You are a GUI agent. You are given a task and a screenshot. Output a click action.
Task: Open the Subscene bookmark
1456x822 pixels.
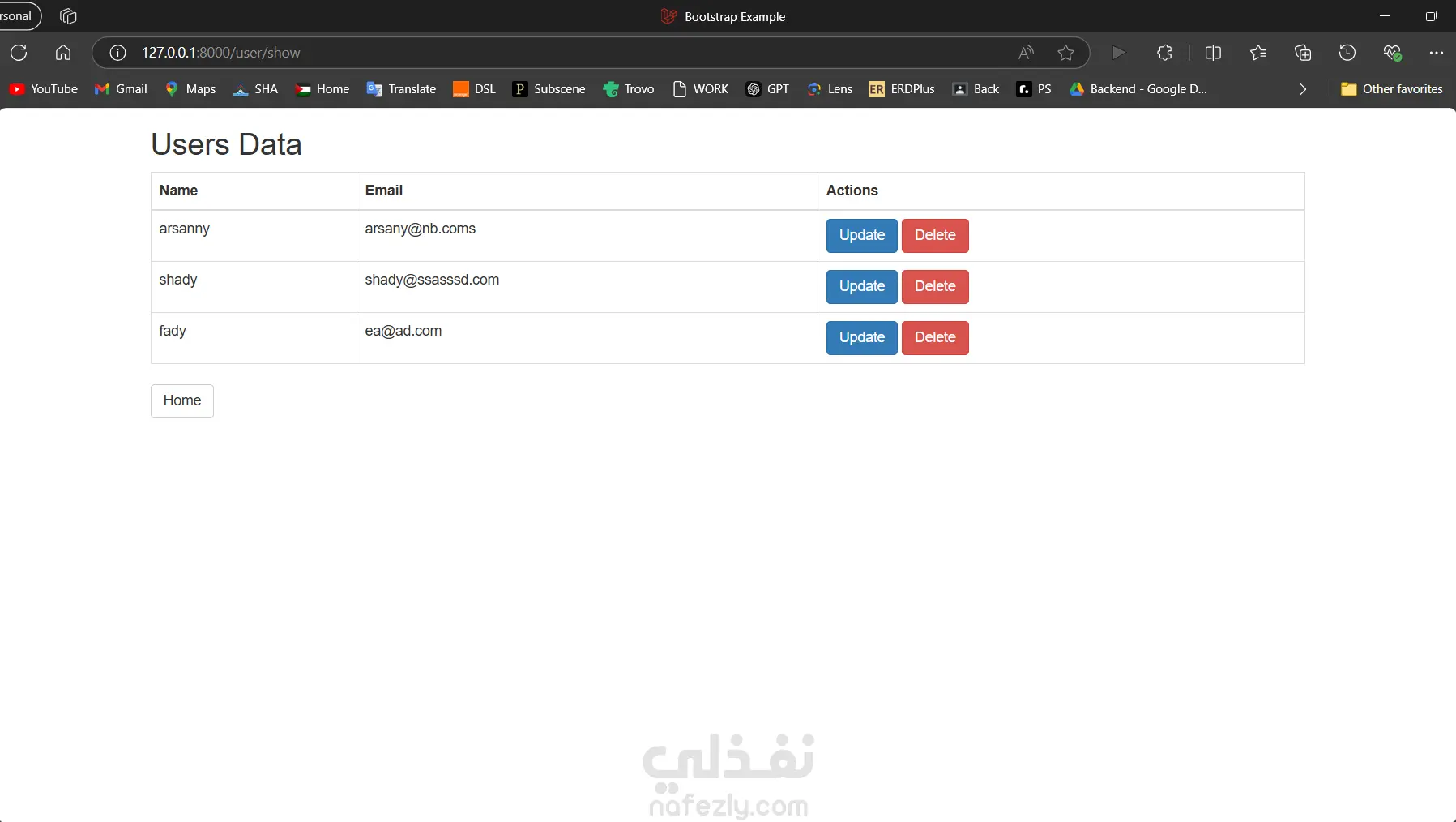point(549,89)
